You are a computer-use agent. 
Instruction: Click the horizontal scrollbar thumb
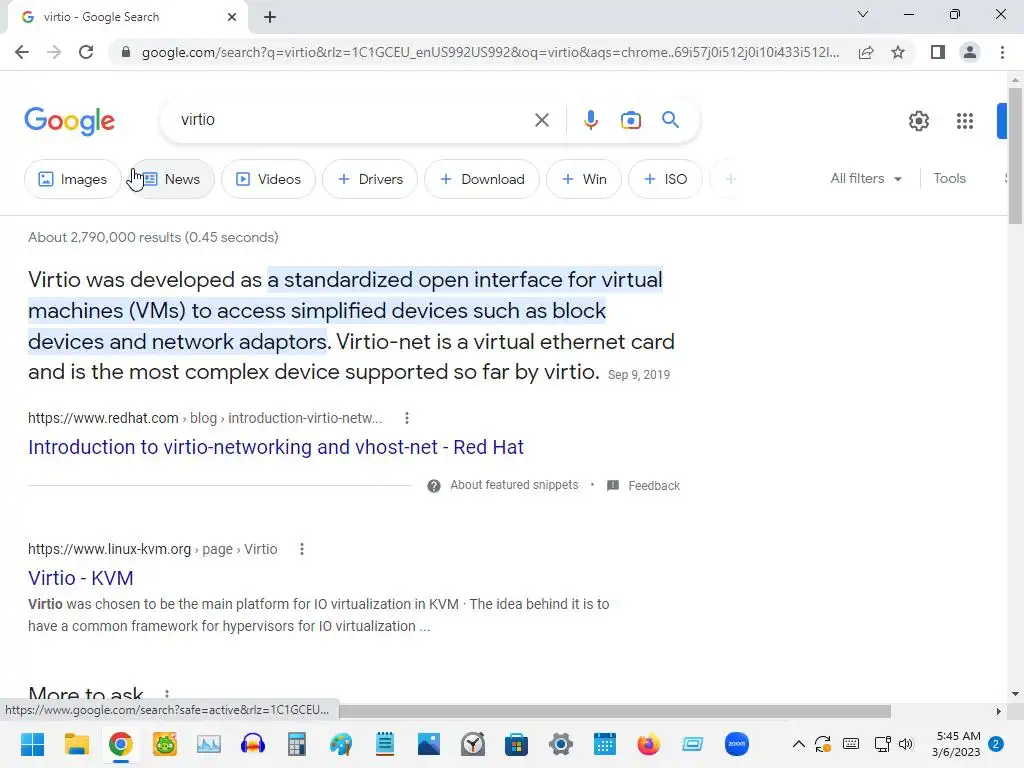click(x=615, y=711)
